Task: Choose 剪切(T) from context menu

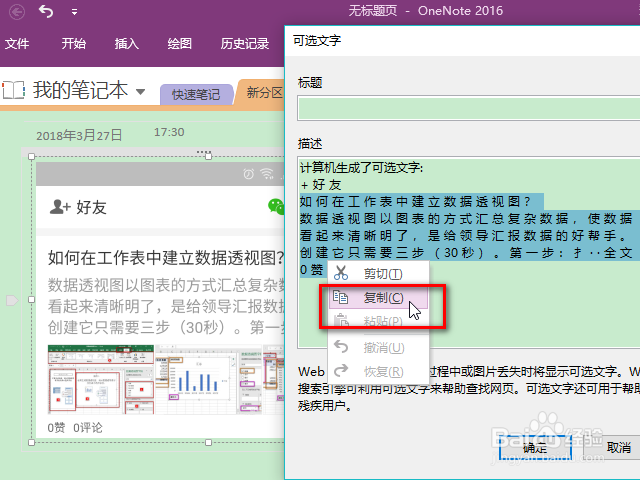Action: pyautogui.click(x=378, y=273)
